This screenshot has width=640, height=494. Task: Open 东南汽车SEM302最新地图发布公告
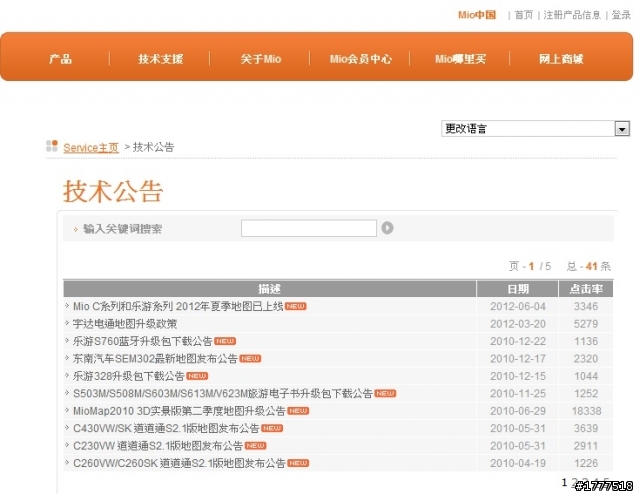pyautogui.click(x=155, y=358)
